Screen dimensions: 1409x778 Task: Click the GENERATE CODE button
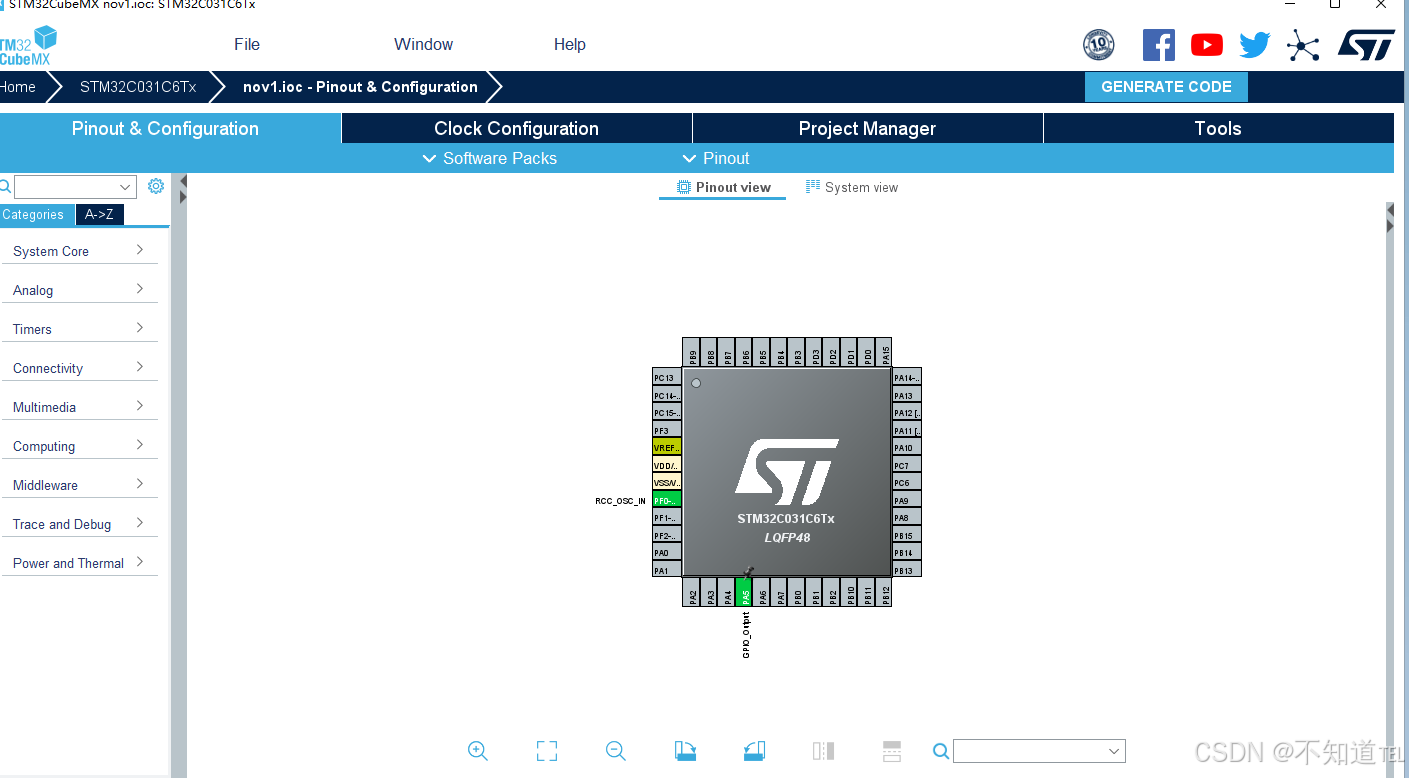tap(1166, 87)
